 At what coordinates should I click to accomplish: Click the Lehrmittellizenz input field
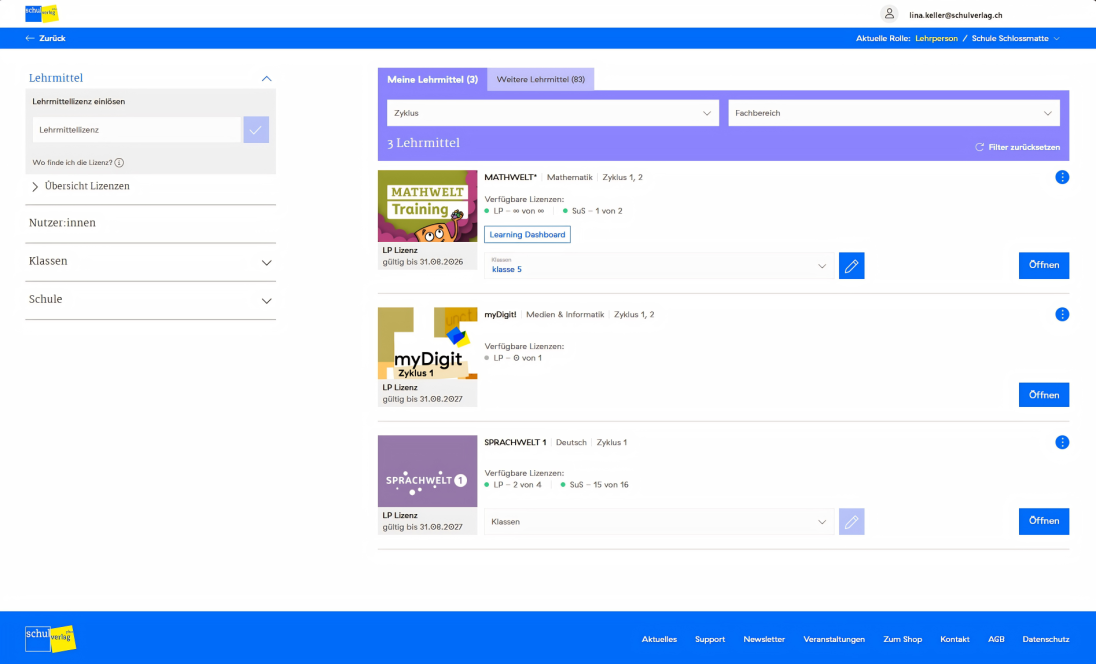[136, 130]
